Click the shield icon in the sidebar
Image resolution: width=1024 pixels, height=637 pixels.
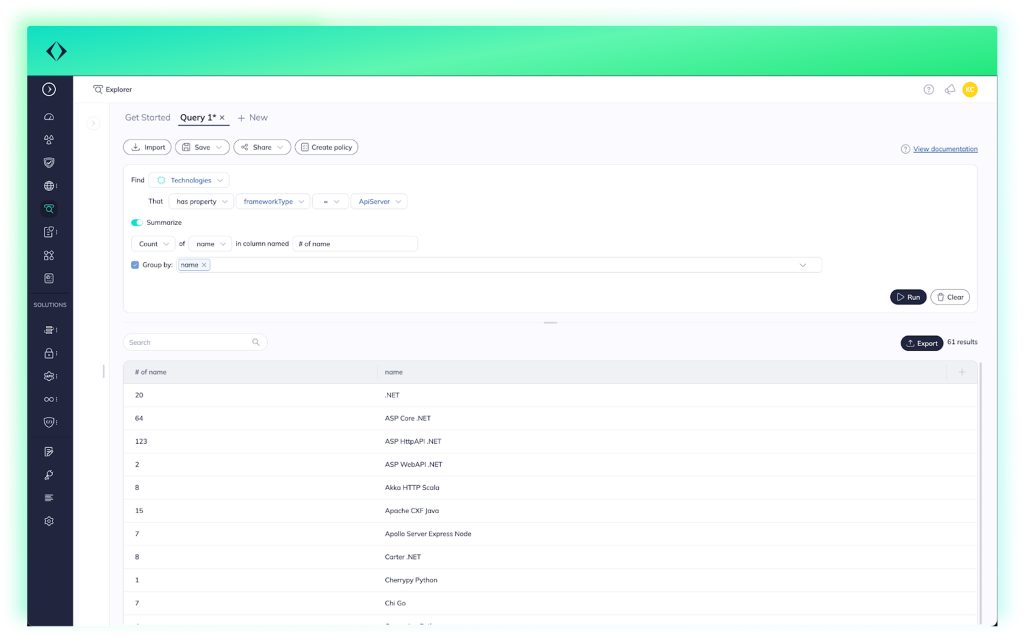[49, 162]
